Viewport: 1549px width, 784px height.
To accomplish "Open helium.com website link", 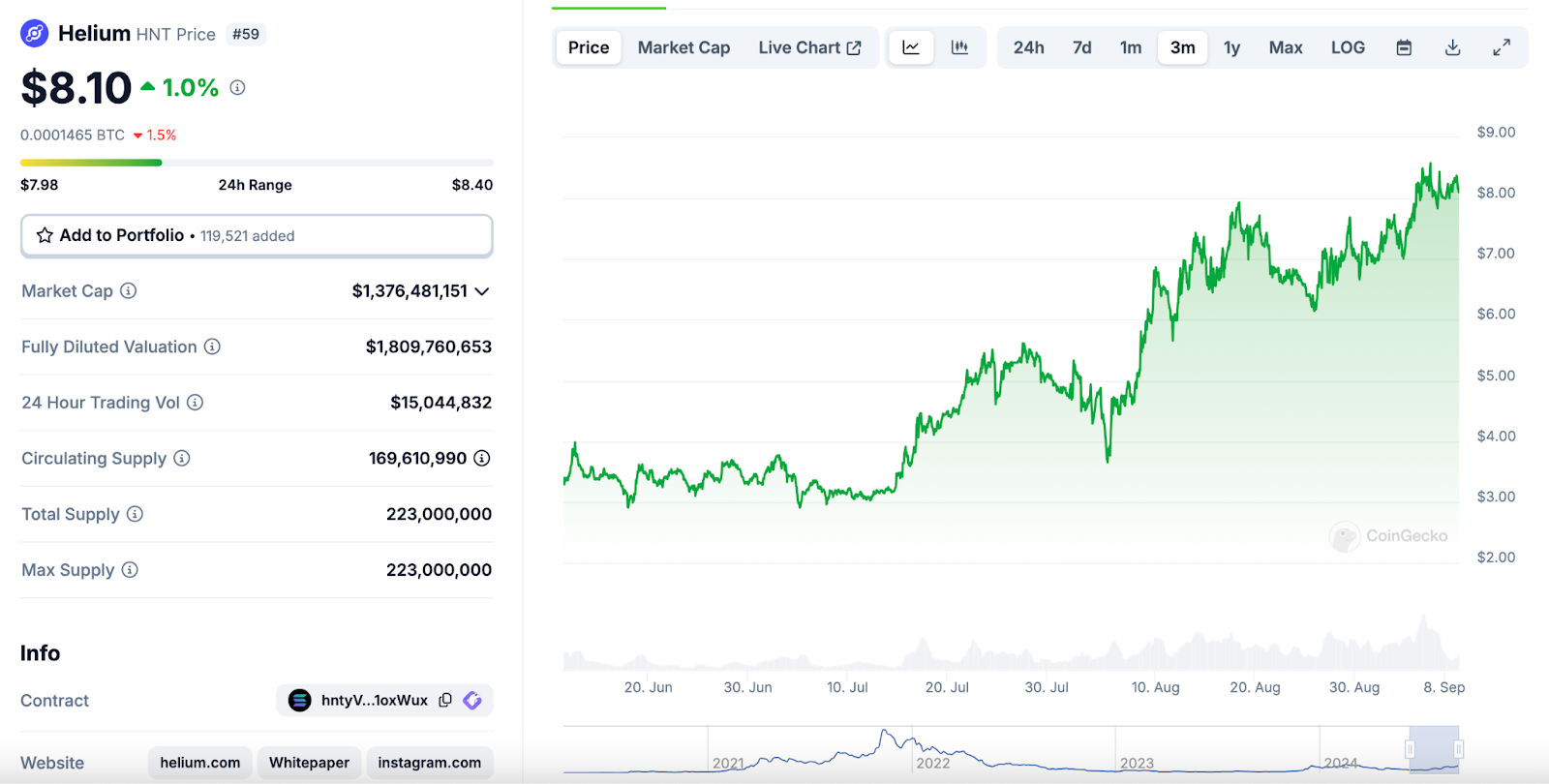I will click(x=200, y=763).
